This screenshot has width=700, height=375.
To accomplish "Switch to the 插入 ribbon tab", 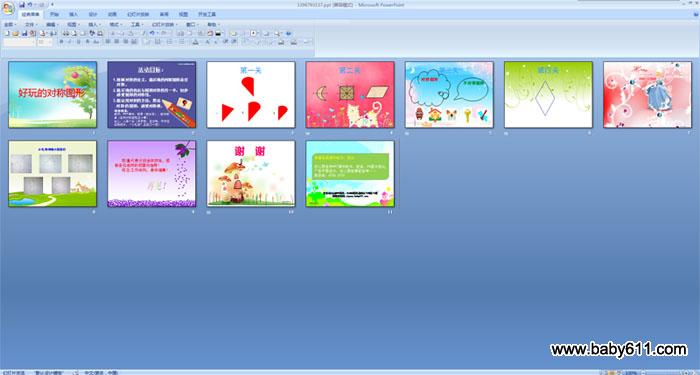I will [x=73, y=14].
